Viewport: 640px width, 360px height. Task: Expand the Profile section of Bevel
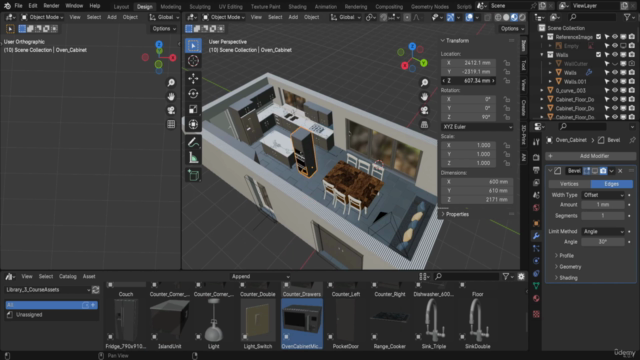[x=566, y=256]
